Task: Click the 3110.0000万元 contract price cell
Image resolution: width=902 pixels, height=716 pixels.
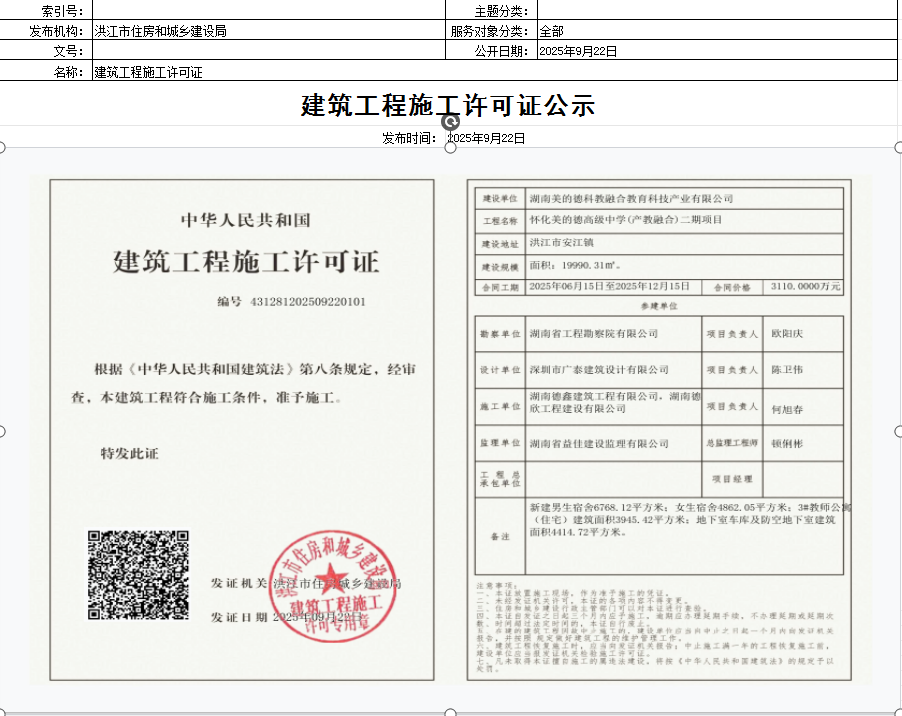Action: click(x=804, y=286)
